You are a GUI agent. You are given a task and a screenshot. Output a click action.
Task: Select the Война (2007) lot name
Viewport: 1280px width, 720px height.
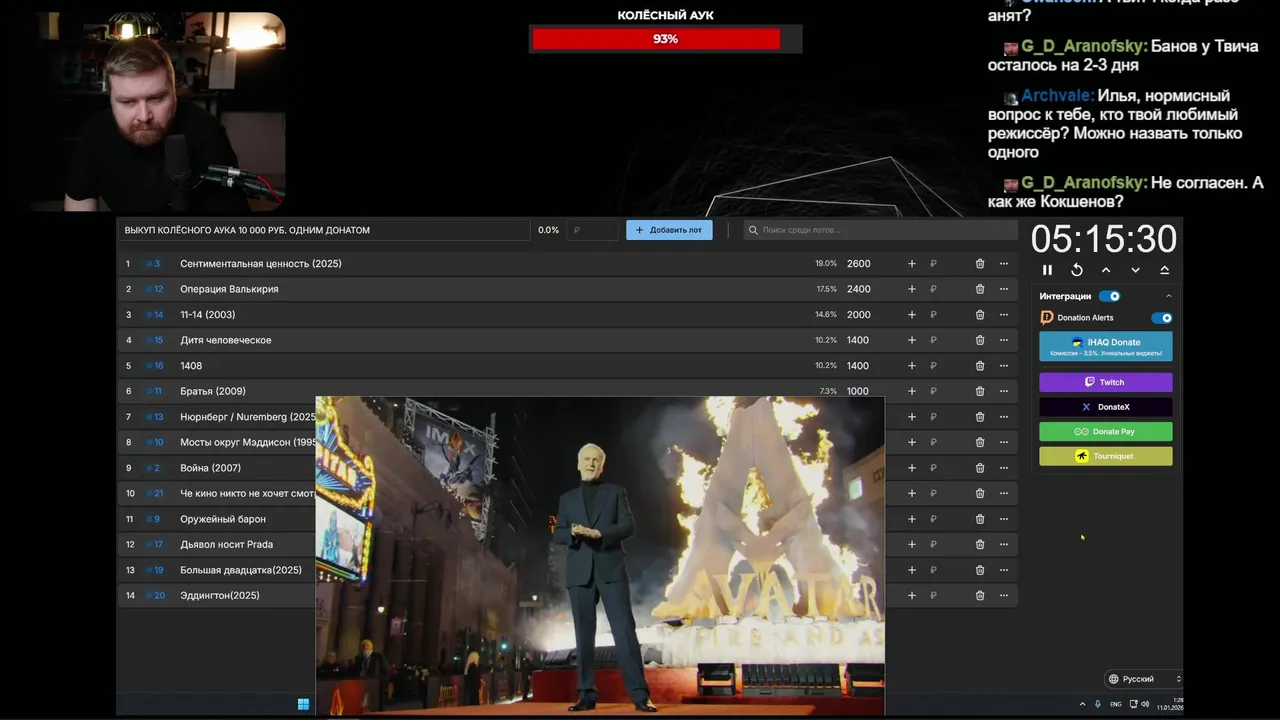210,468
